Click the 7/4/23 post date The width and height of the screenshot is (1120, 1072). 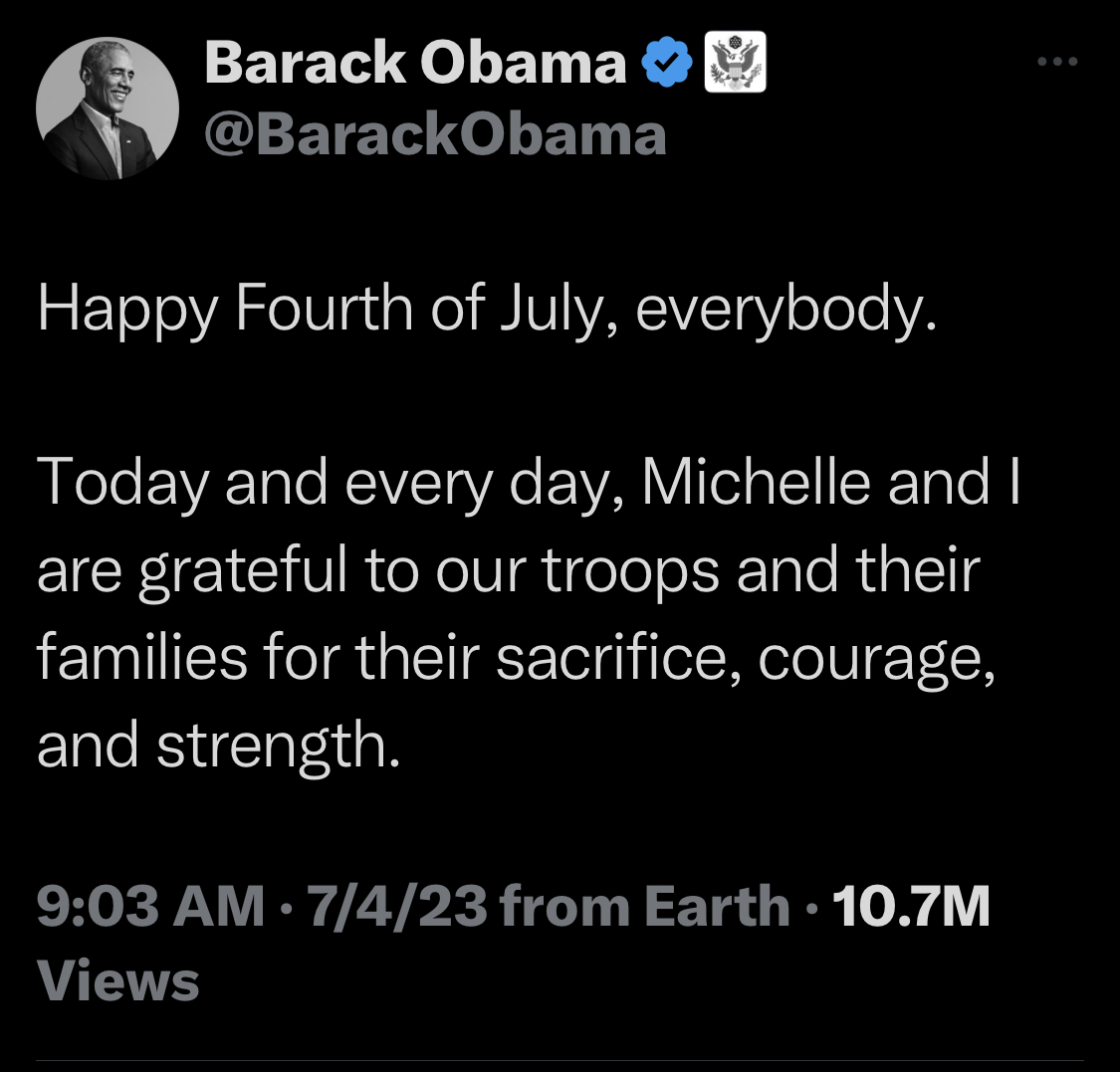[397, 907]
